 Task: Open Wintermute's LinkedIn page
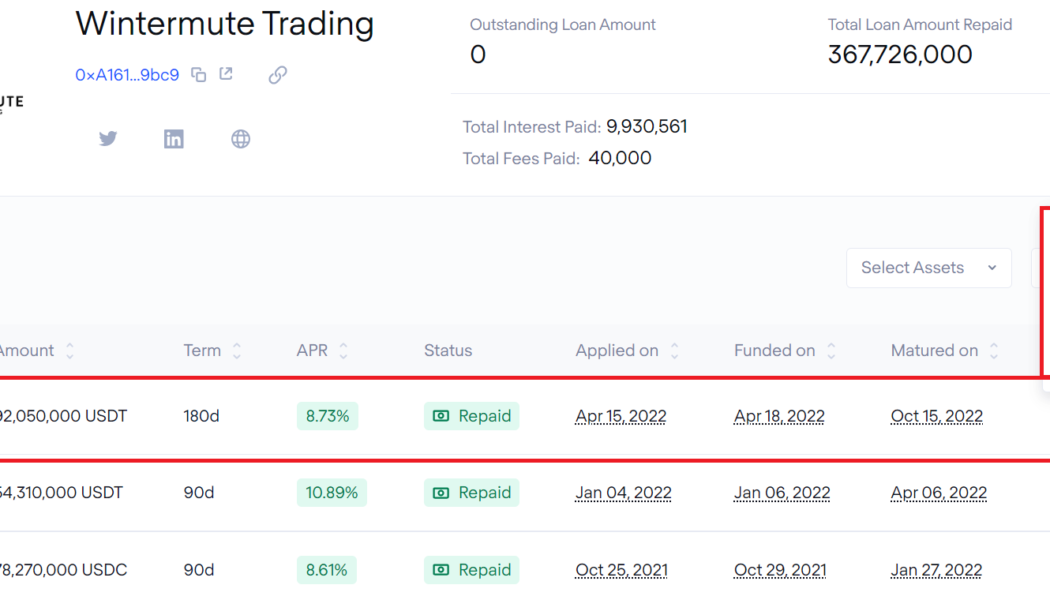pos(173,138)
